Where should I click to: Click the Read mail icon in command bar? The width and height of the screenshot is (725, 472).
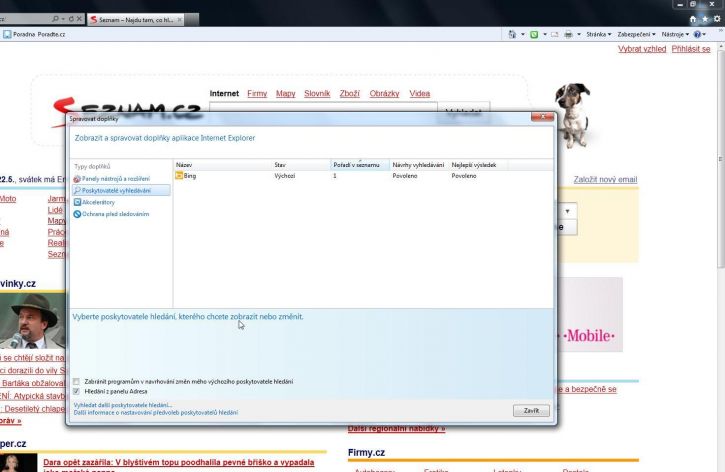(x=554, y=34)
